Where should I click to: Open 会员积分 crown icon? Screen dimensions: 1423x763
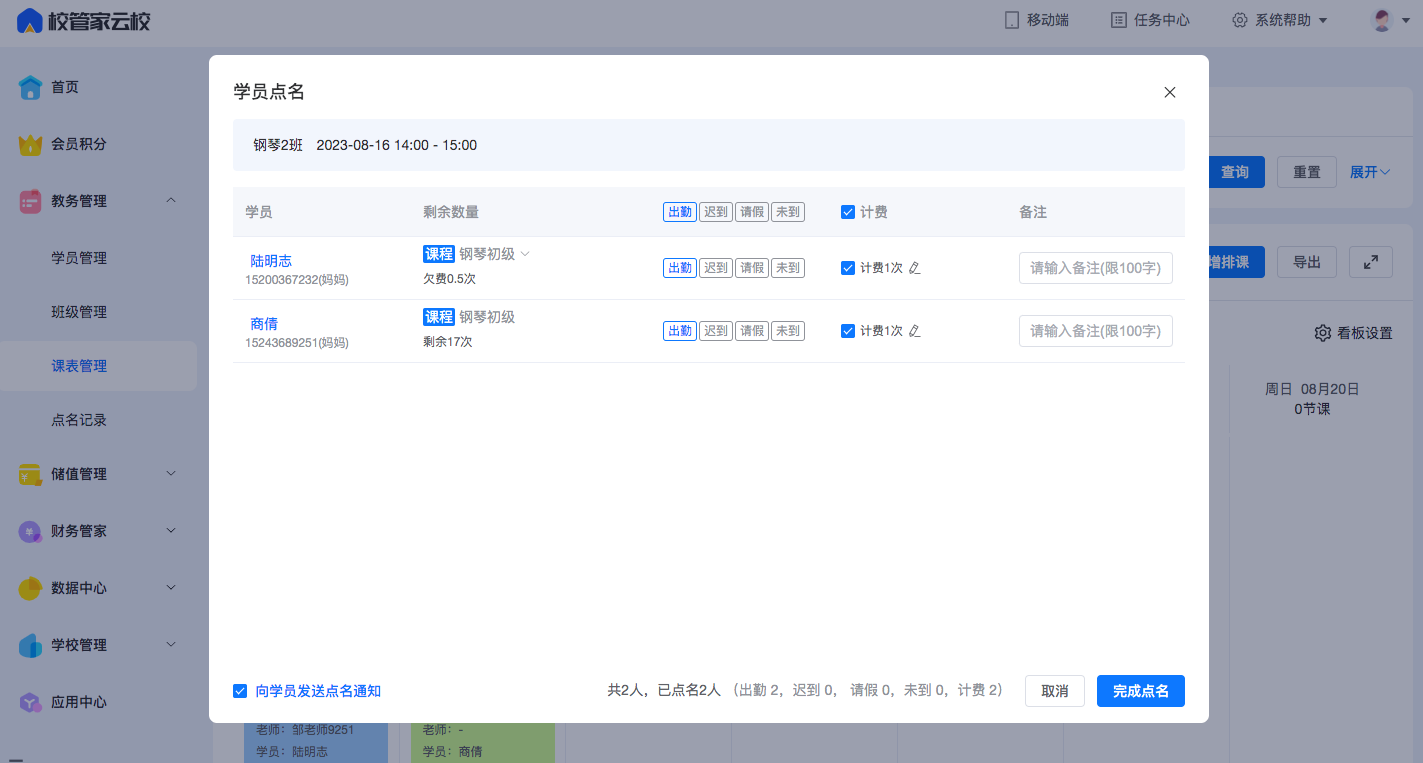coord(31,144)
